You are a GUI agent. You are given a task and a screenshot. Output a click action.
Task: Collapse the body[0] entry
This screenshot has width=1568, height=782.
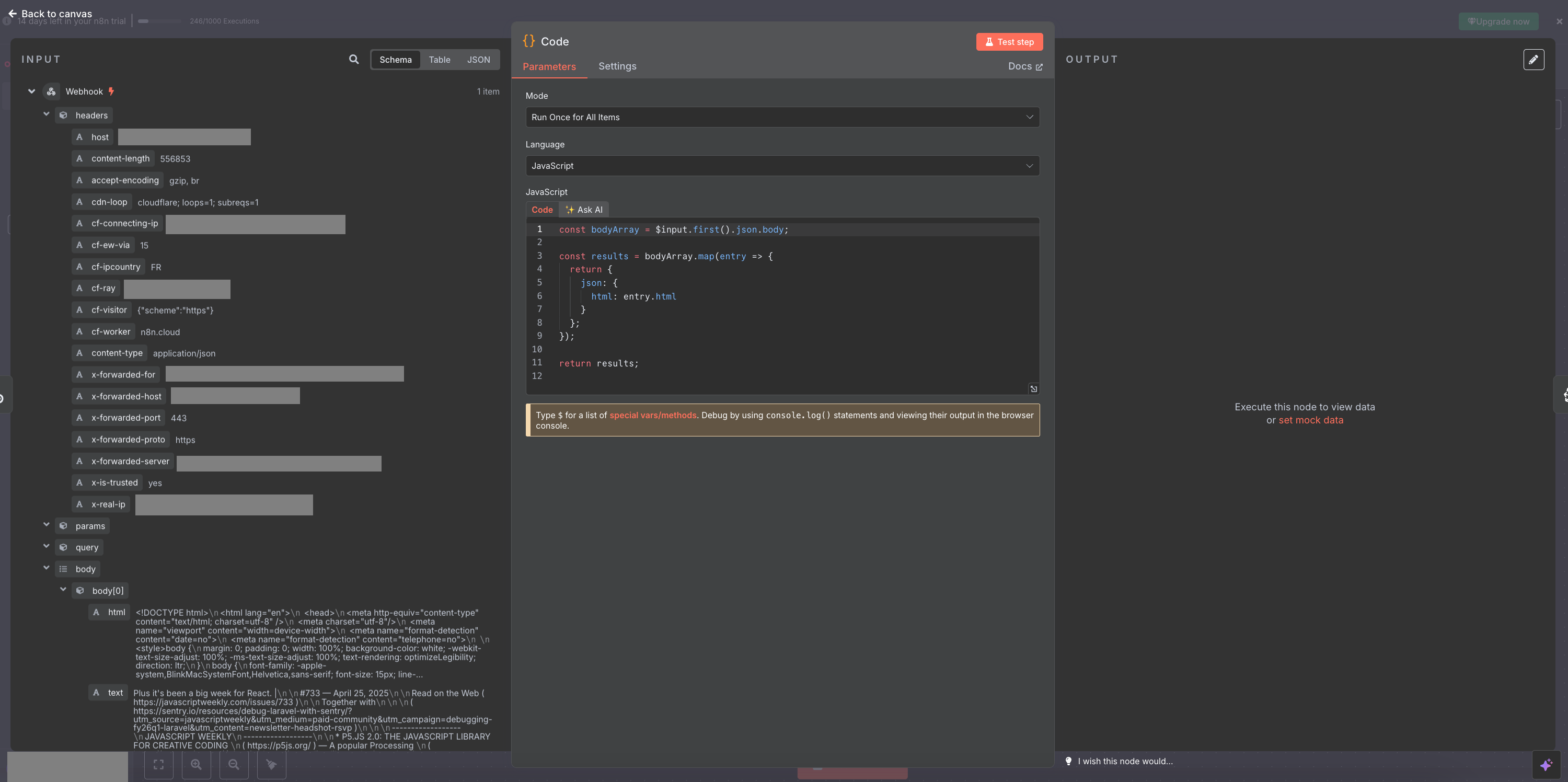[63, 589]
